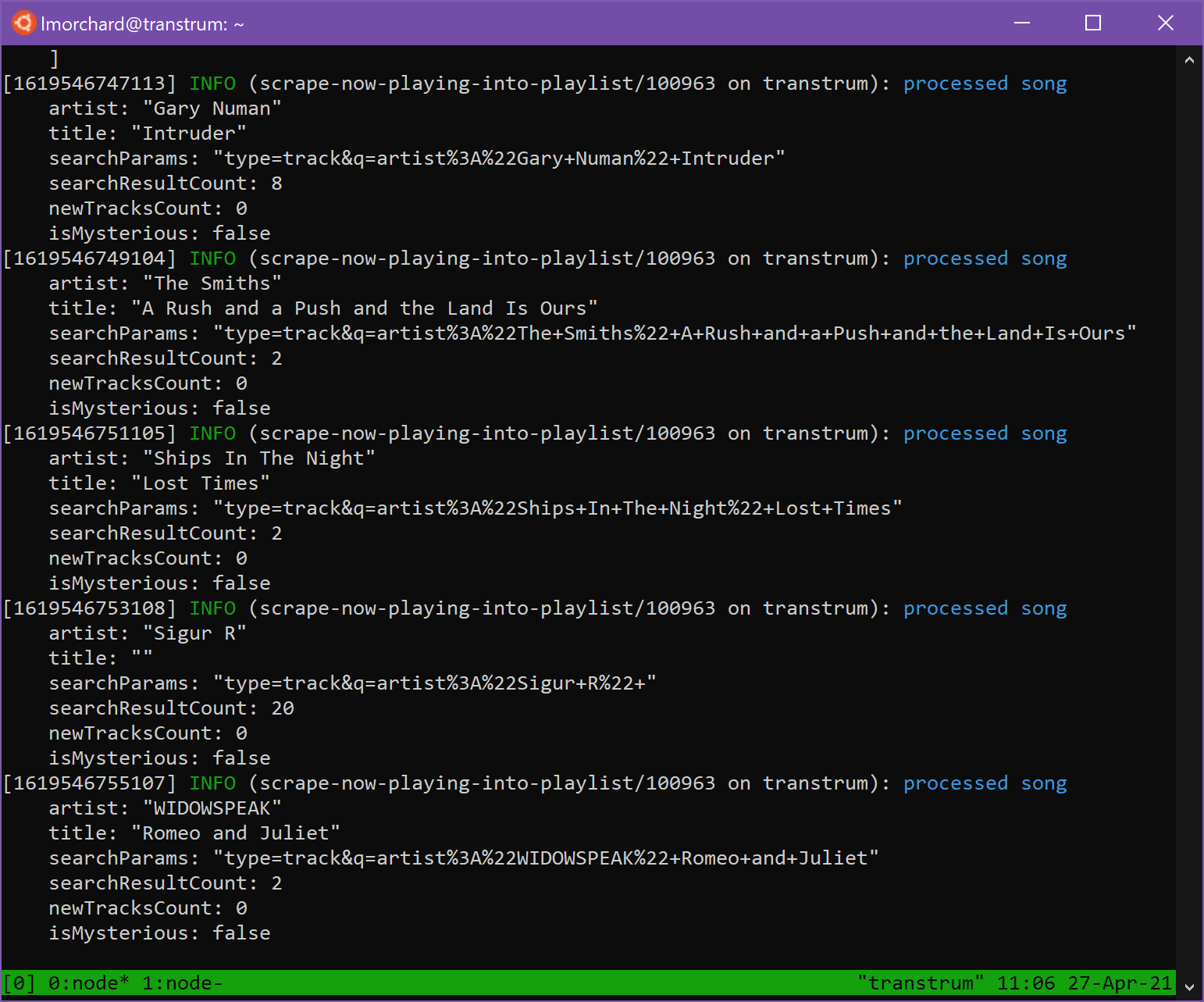Click searchParams line for Sigur R
1204x1002 pixels.
tap(353, 683)
